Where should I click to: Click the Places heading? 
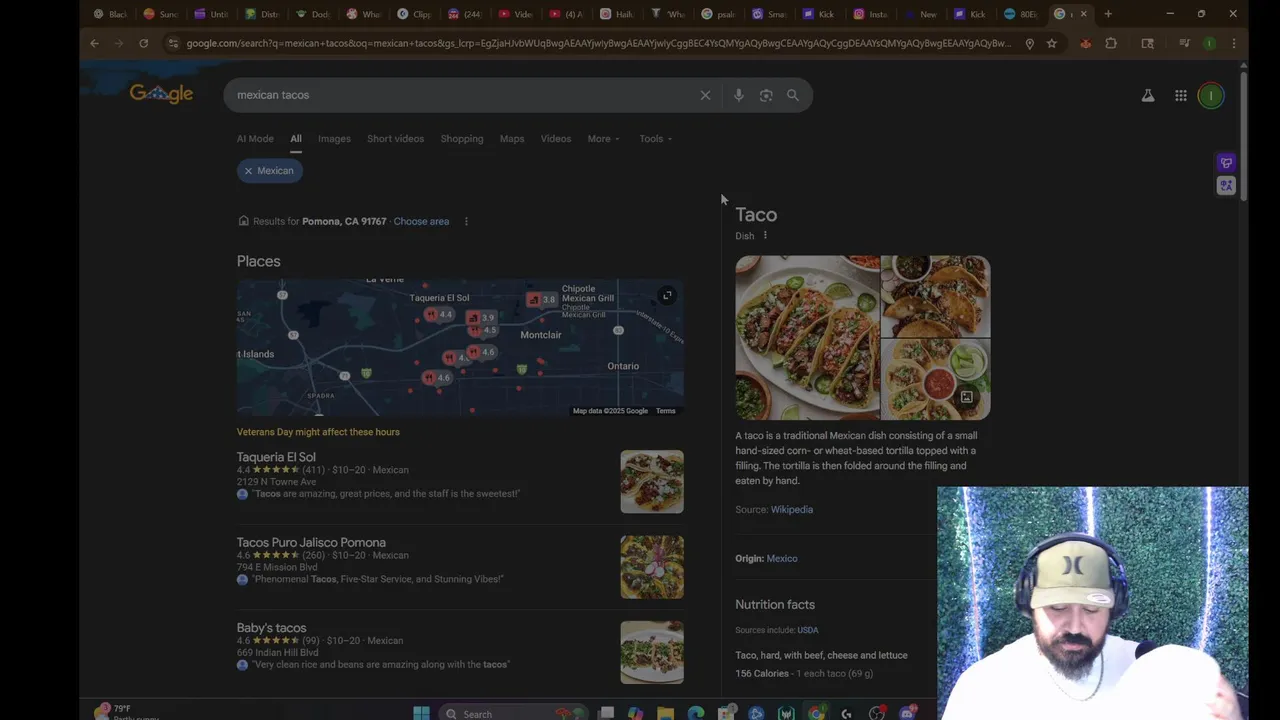[259, 261]
